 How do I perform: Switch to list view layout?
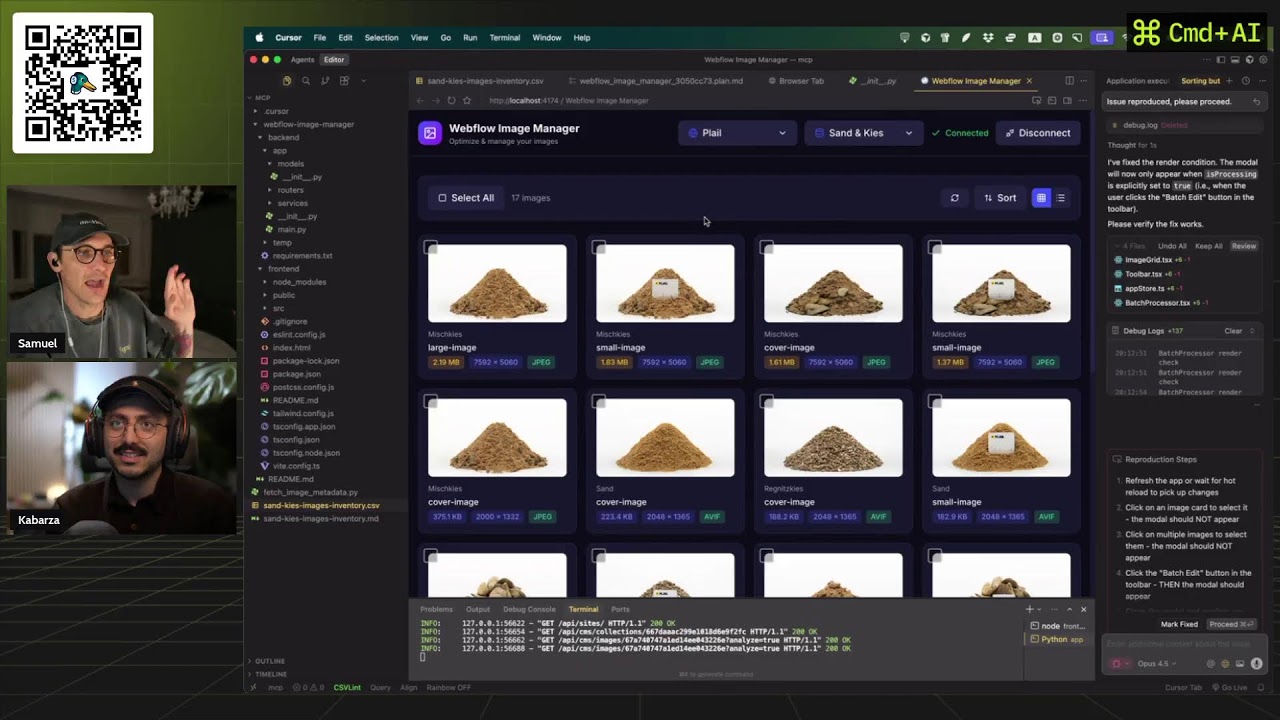1061,198
